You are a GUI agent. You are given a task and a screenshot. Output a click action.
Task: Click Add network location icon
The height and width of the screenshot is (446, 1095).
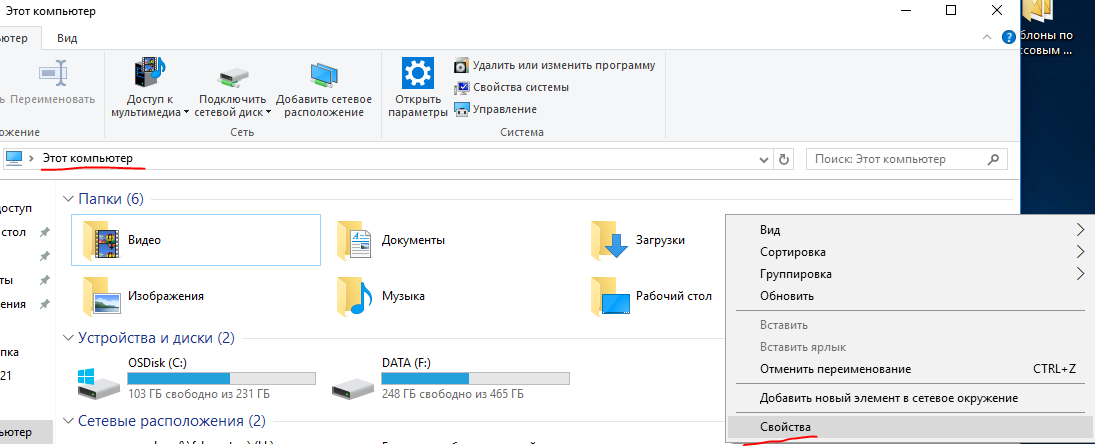coord(323,75)
